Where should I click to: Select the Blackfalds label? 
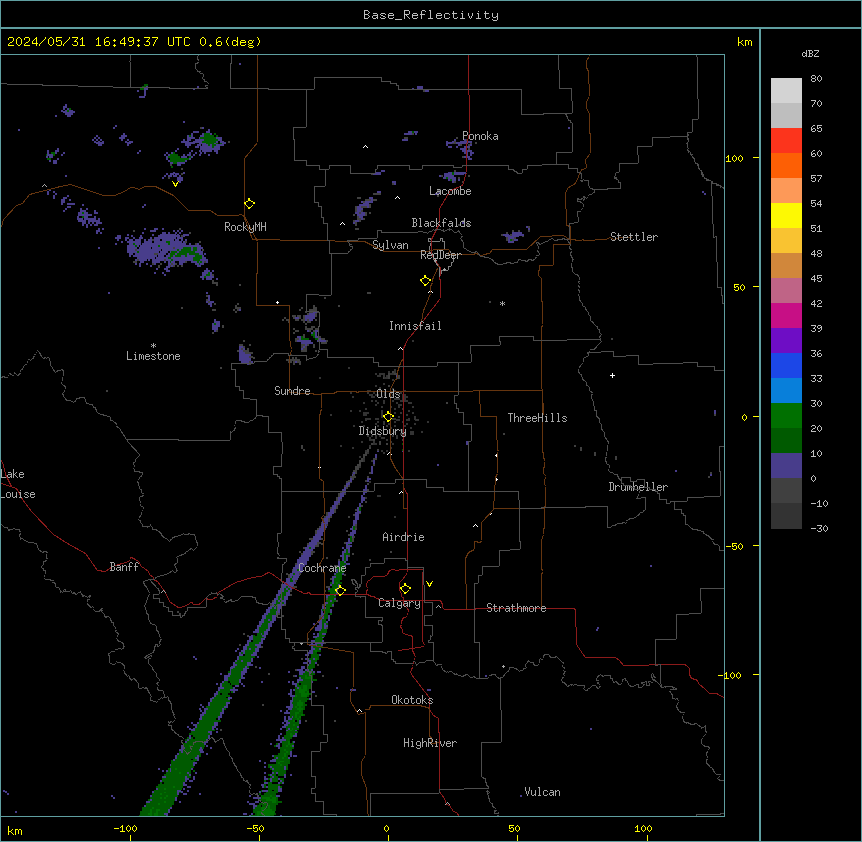click(x=441, y=223)
